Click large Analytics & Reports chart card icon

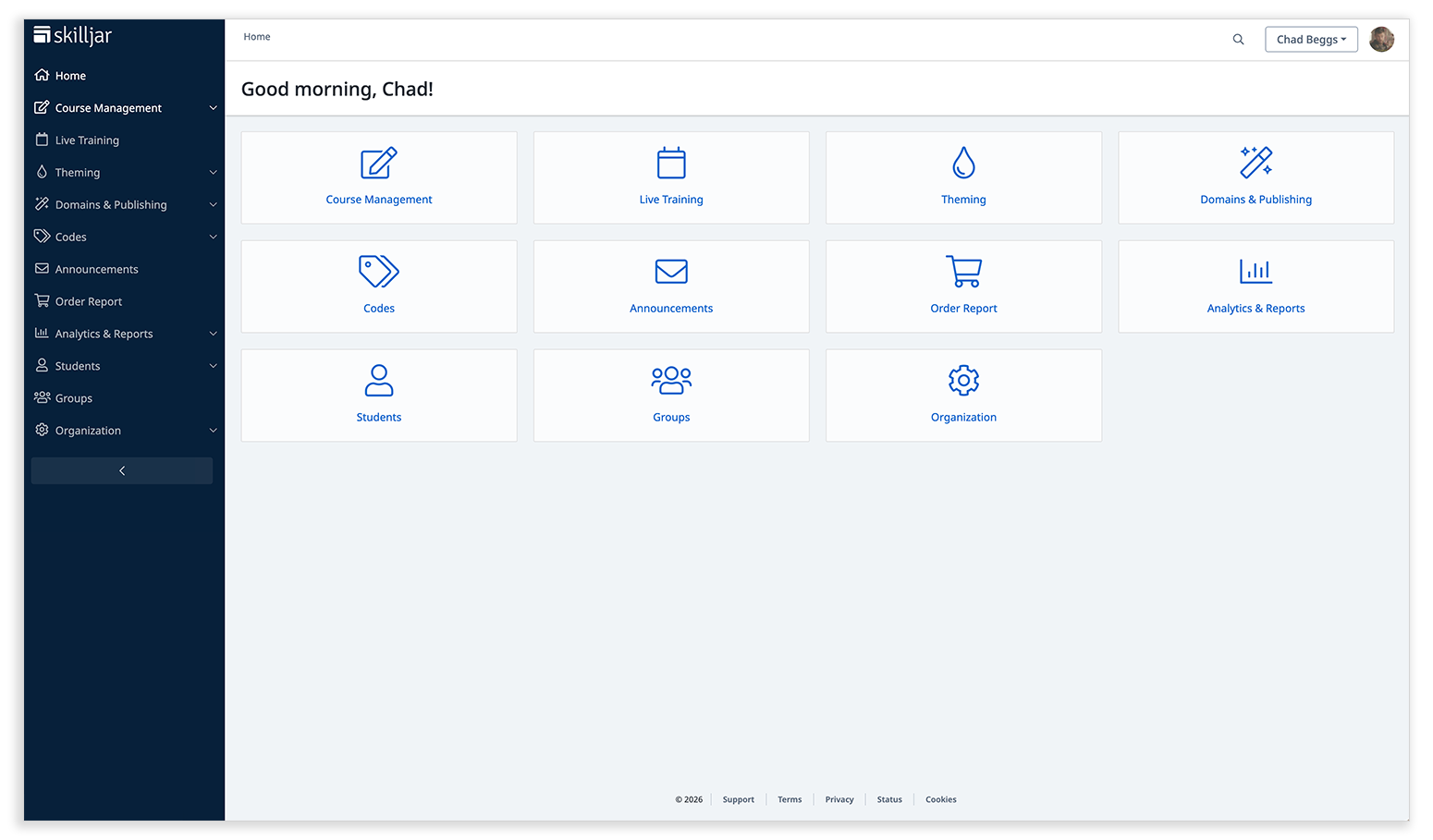pyautogui.click(x=1255, y=272)
